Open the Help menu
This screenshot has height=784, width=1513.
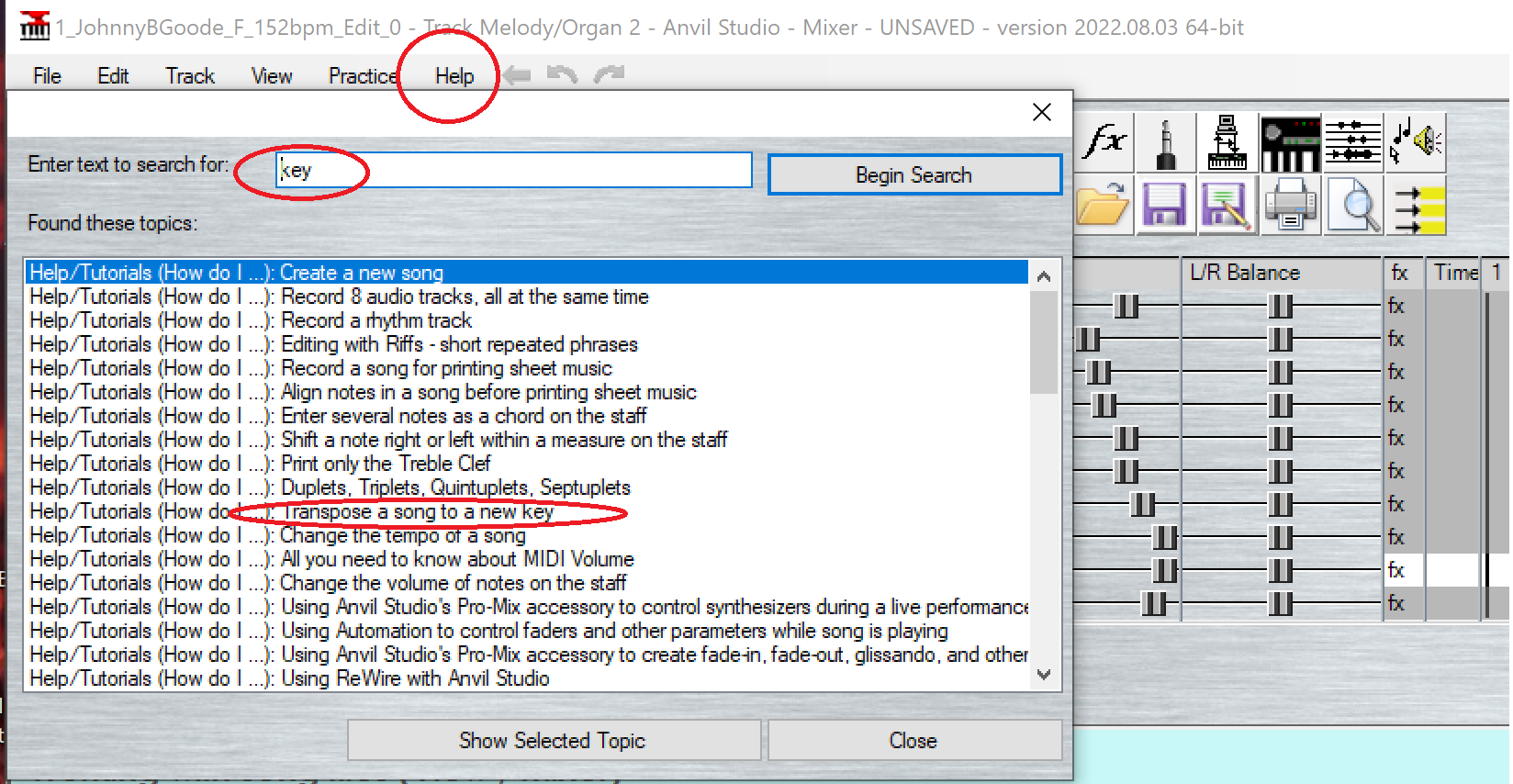454,76
